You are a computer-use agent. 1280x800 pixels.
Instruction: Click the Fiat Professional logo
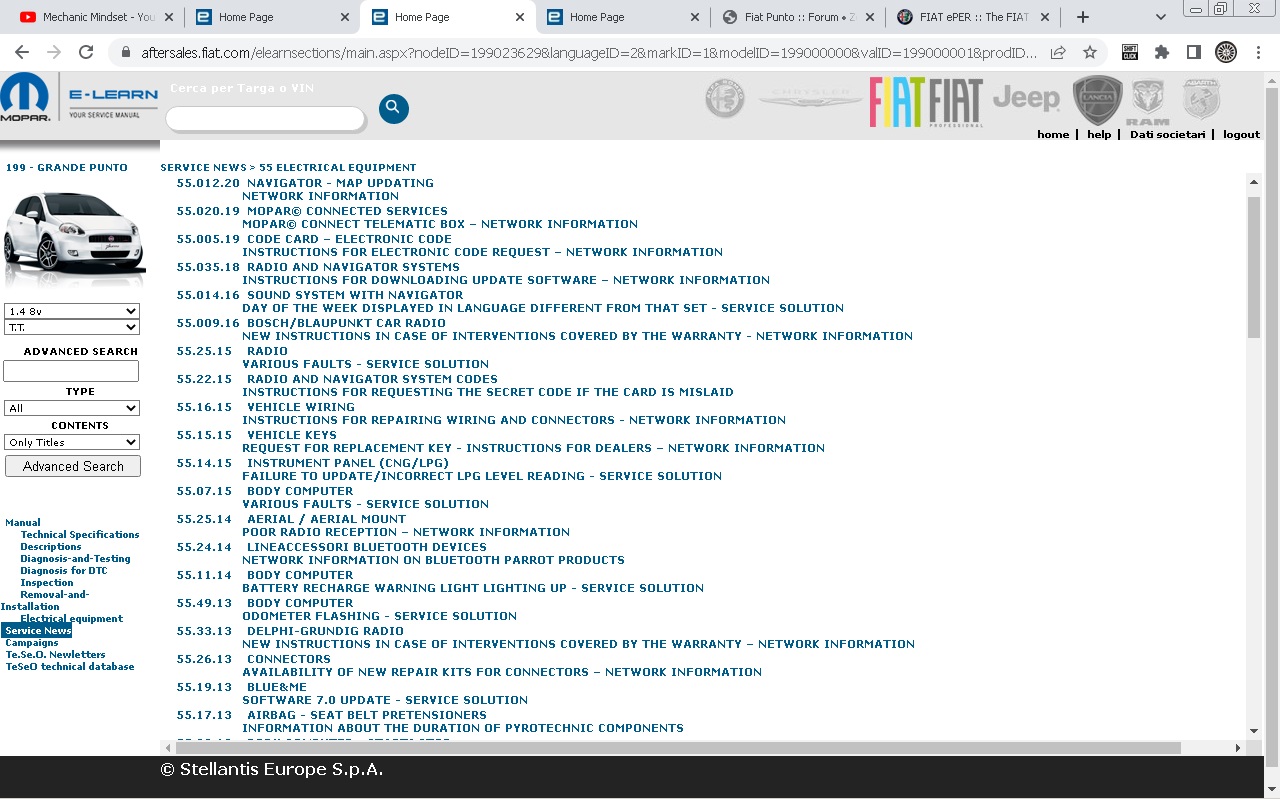click(956, 102)
